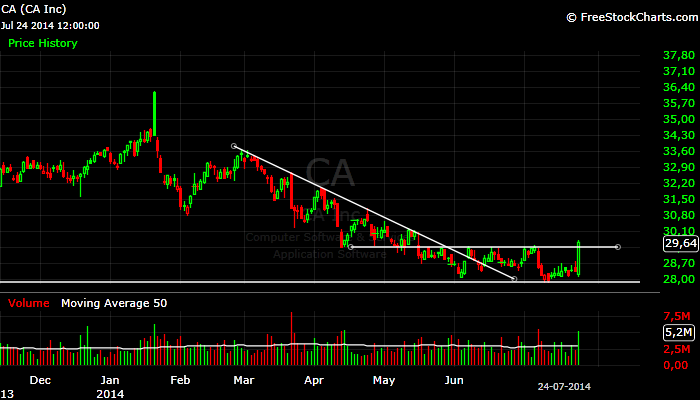Click the FreeStockCharts.com copyright label
Screen dimensions: 700x400
[x=632, y=17]
